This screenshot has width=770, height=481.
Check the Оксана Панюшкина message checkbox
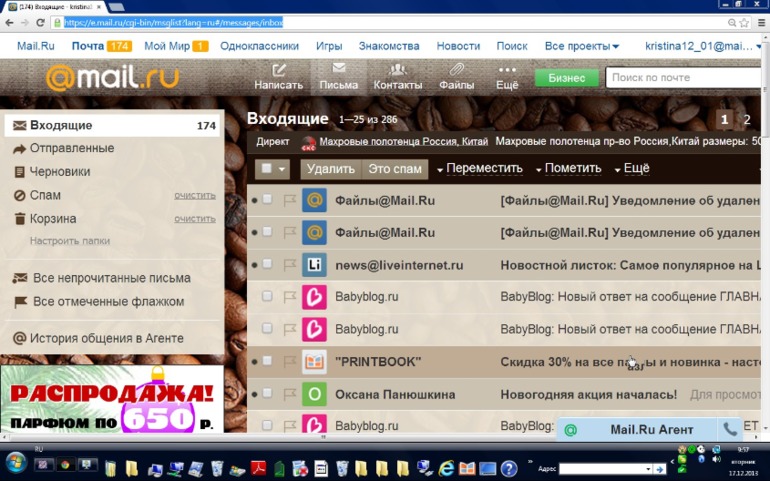(267, 394)
